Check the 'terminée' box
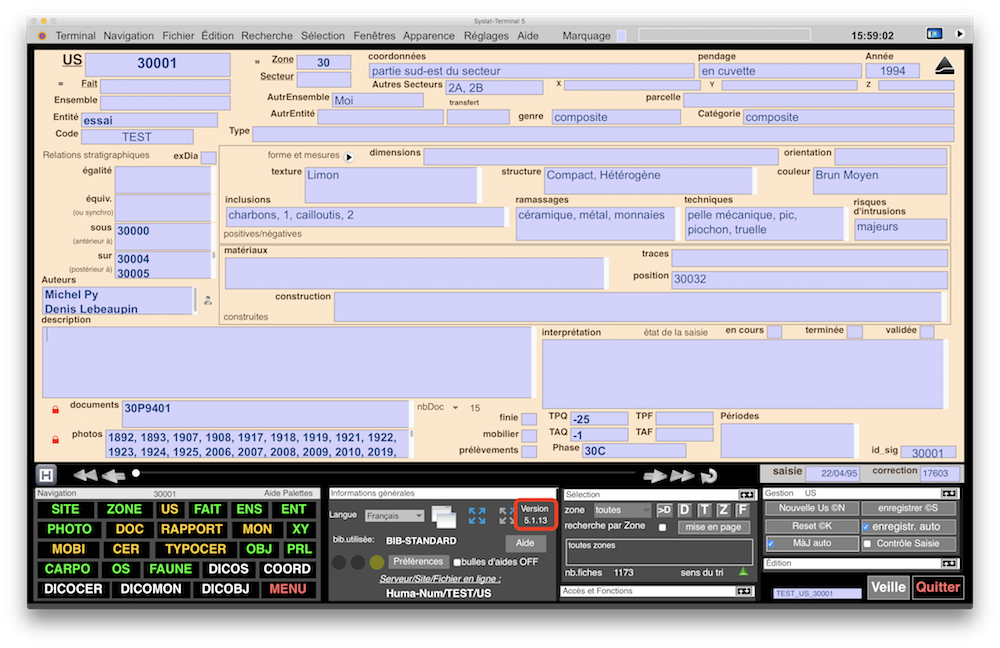This screenshot has width=1000, height=648. tap(855, 332)
